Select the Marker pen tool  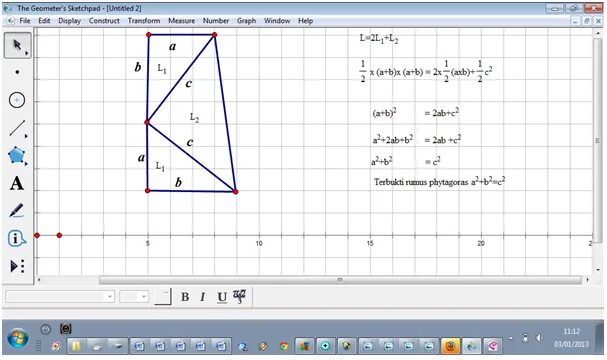tap(16, 211)
